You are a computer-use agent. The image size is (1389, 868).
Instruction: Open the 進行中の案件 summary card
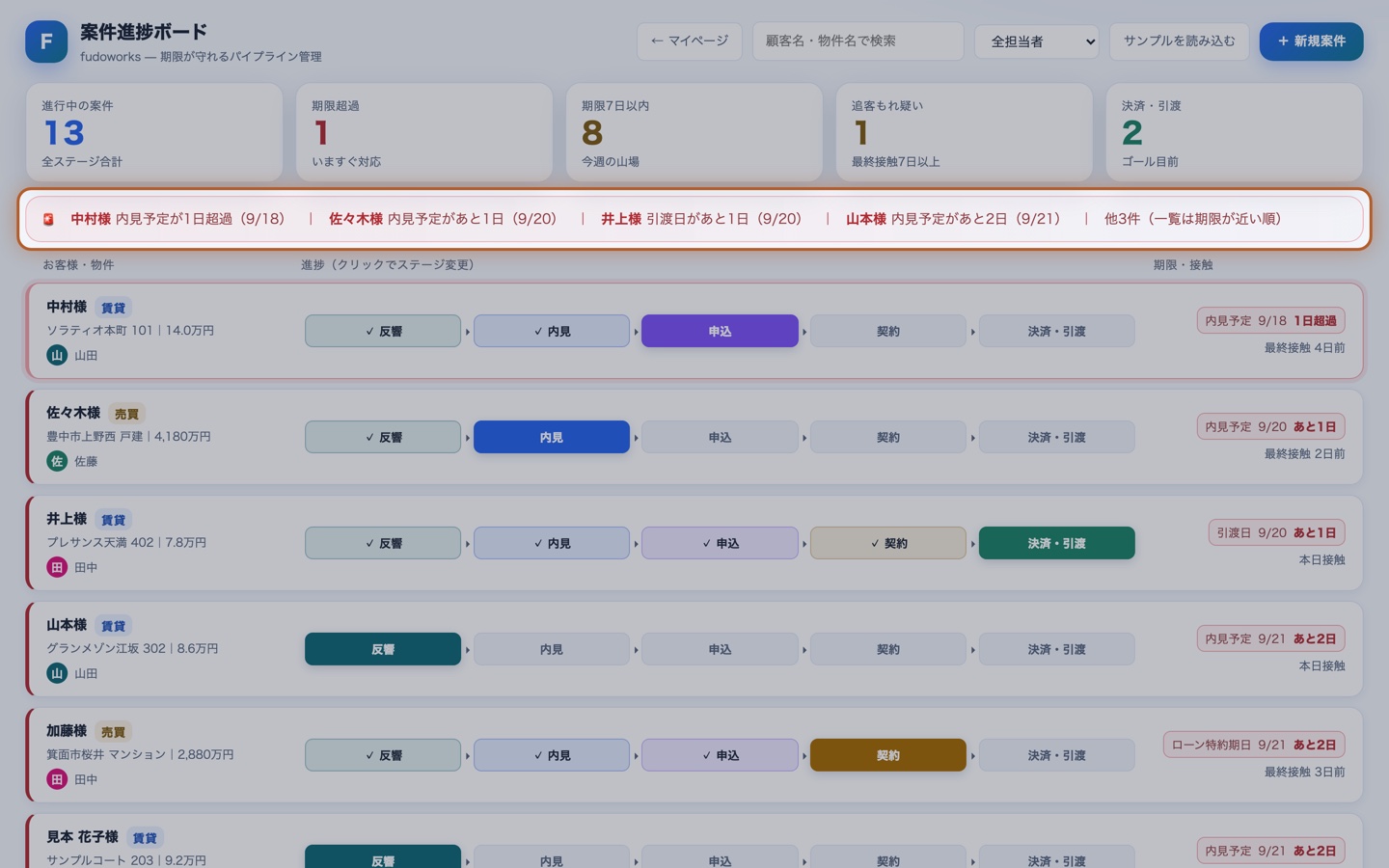154,132
